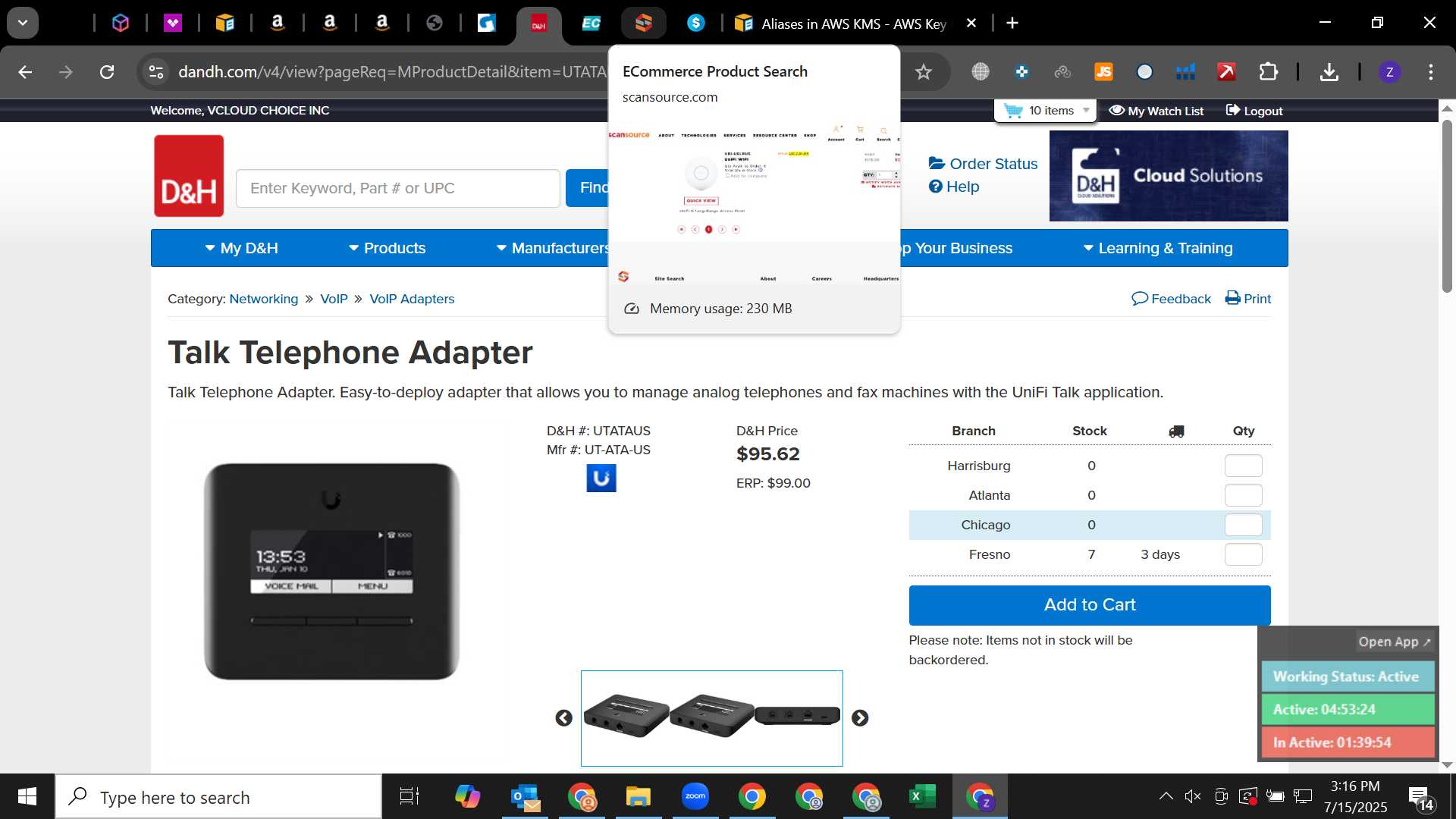Open the Chrome three-dot menu

(x=1431, y=72)
